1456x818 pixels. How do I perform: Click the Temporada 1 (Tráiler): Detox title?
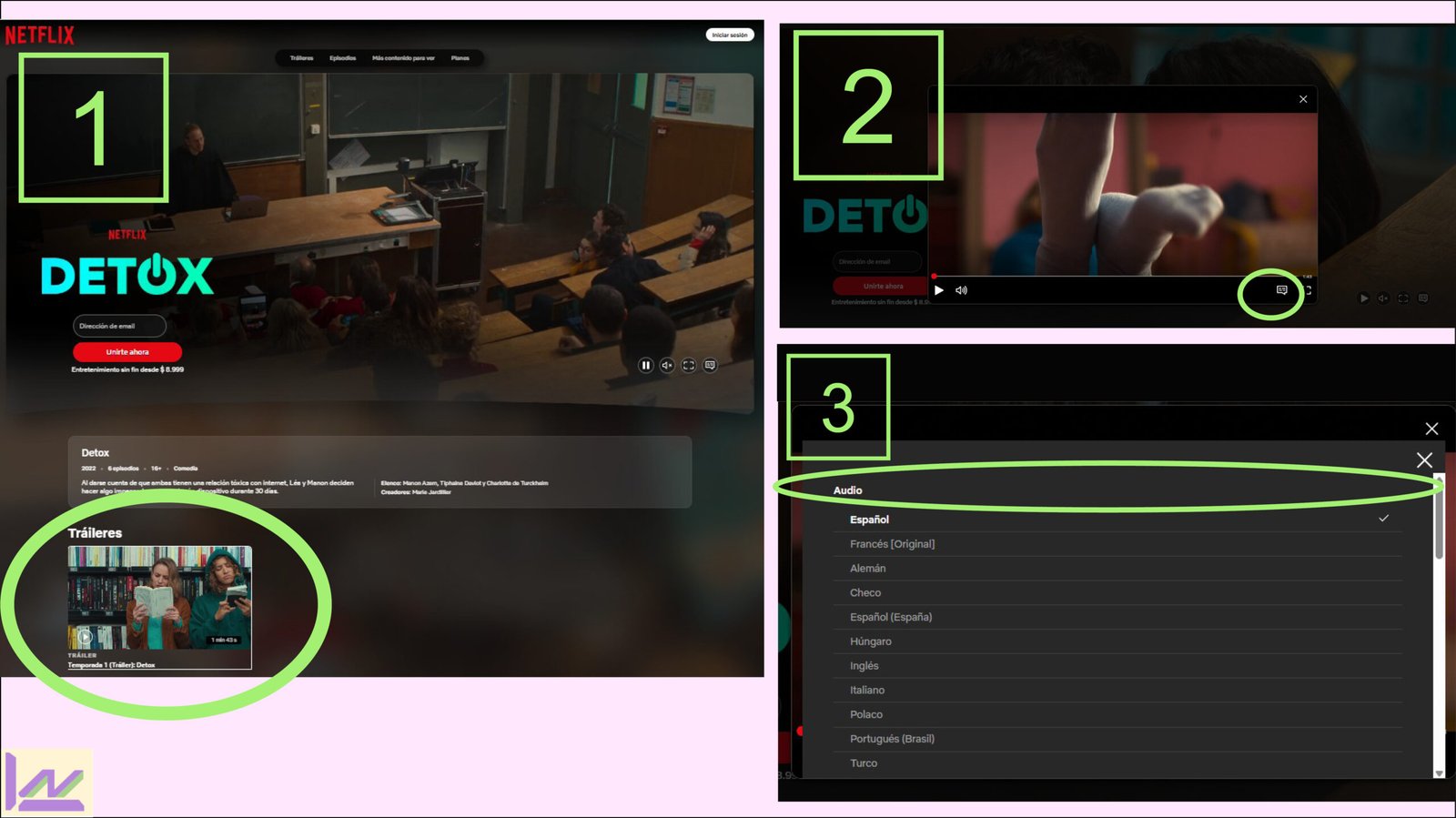[111, 665]
